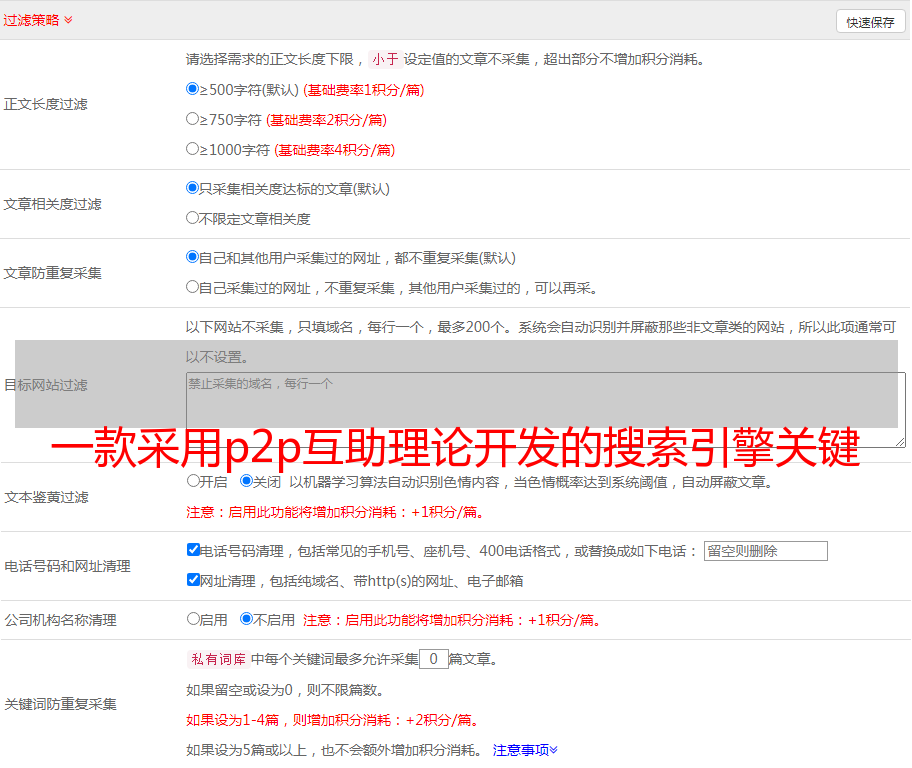Collapse the 过滤策略 section header

(38, 20)
